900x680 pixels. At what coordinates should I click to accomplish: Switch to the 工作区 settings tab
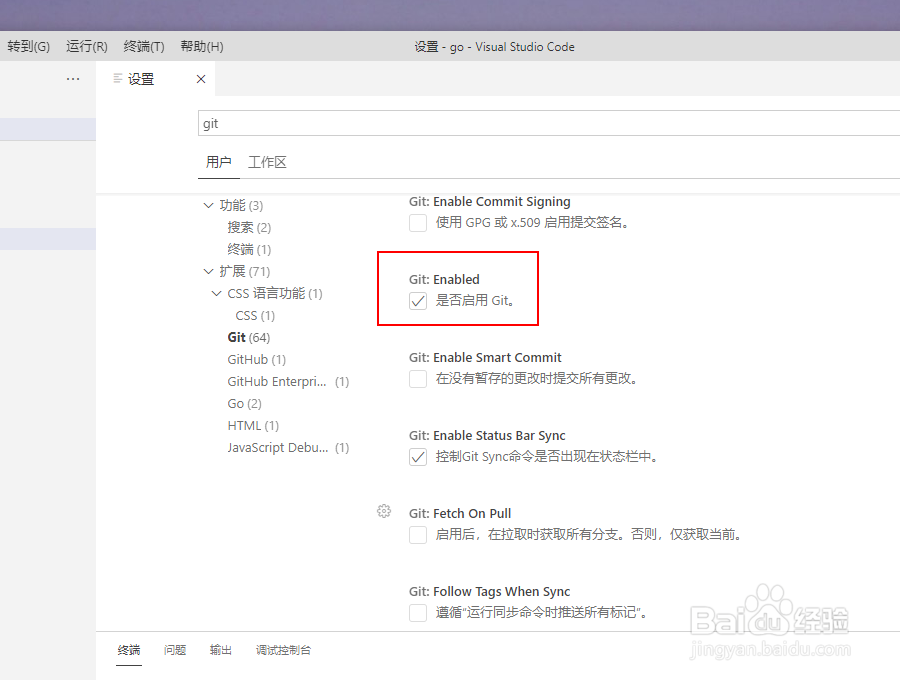[267, 162]
